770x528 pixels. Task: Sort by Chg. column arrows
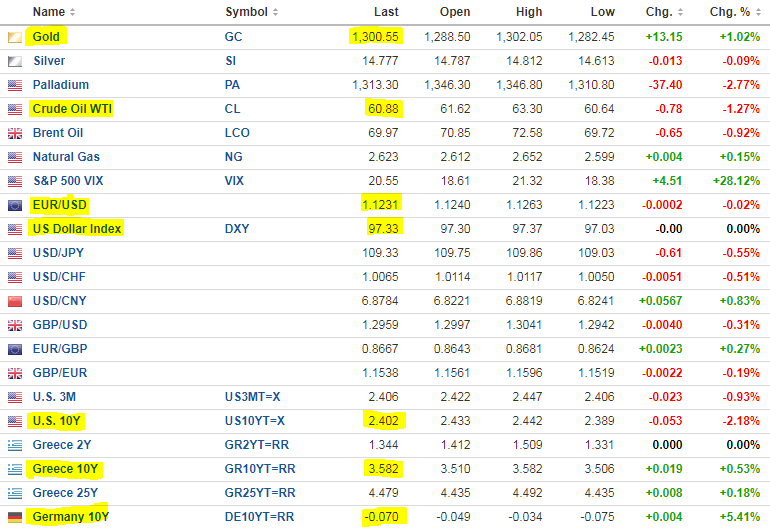(680, 12)
